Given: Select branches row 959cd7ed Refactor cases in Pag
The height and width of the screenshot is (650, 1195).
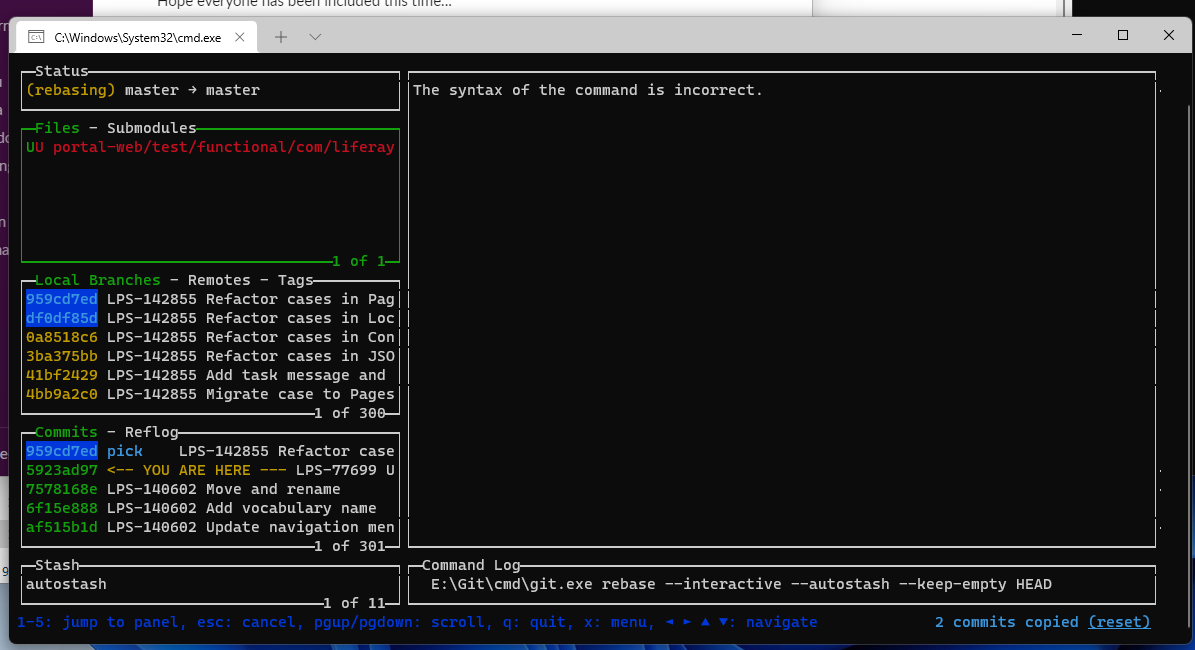Looking at the screenshot, I should (x=210, y=299).
